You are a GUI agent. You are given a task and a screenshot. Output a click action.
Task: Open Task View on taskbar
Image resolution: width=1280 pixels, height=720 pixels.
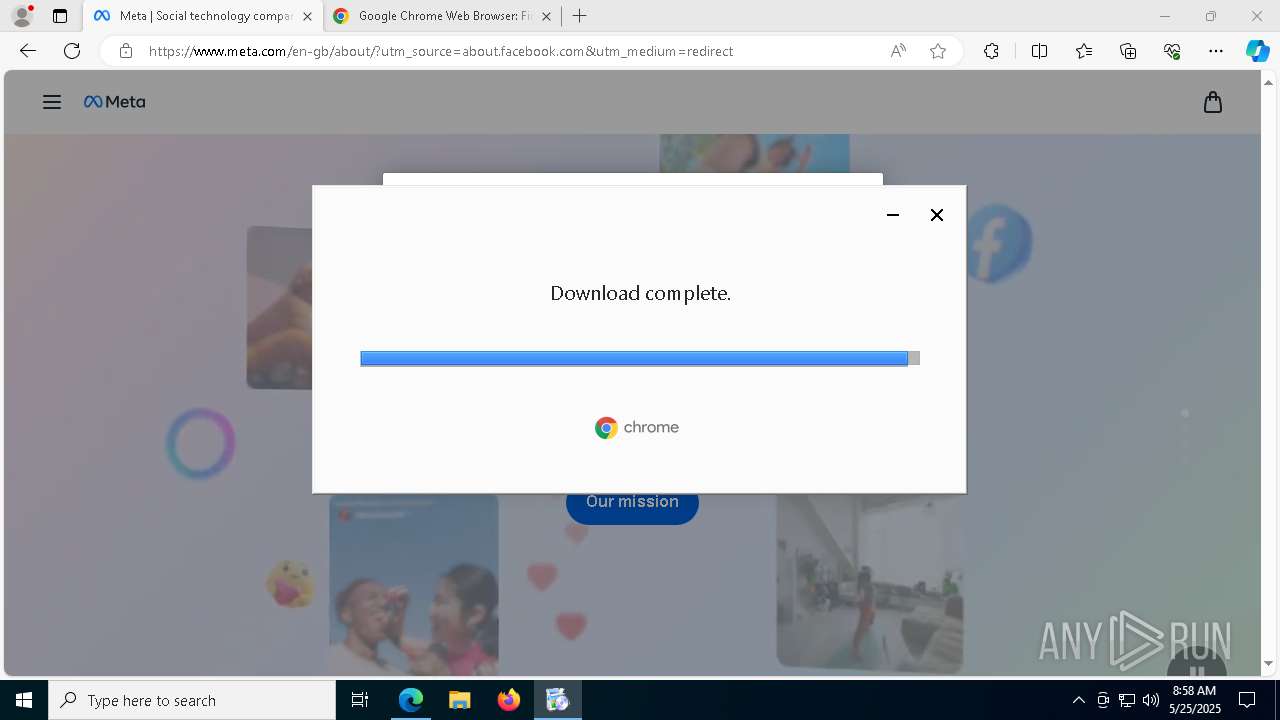360,700
